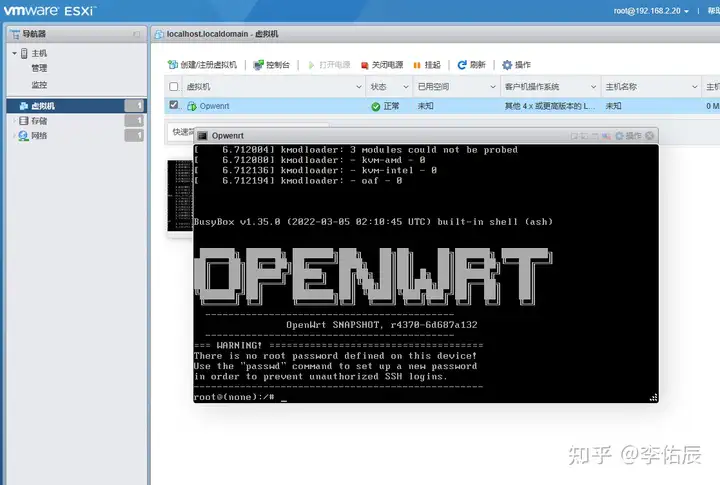Select 存储 in the navigator

[39, 121]
